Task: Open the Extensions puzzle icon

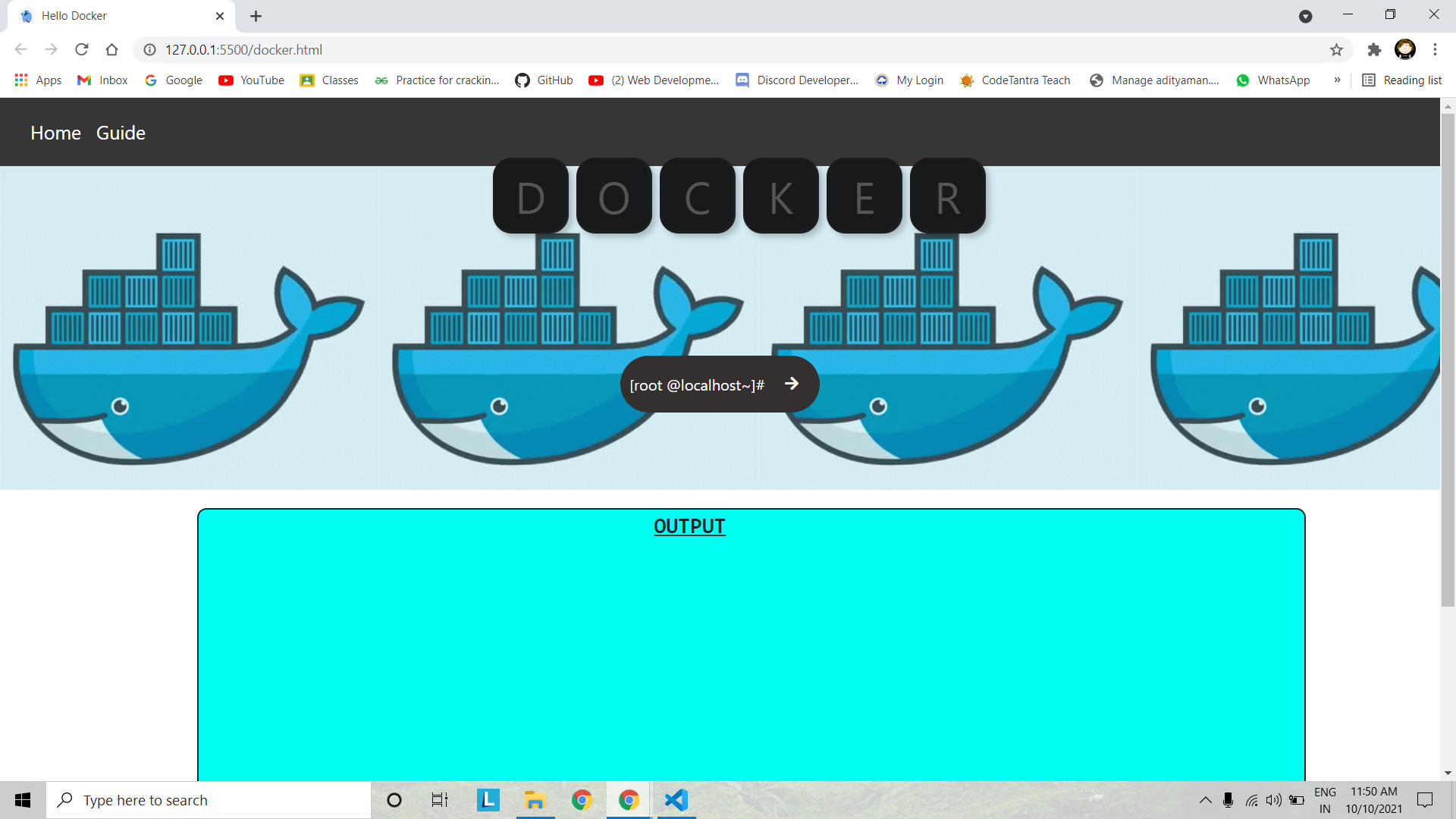Action: click(x=1374, y=49)
